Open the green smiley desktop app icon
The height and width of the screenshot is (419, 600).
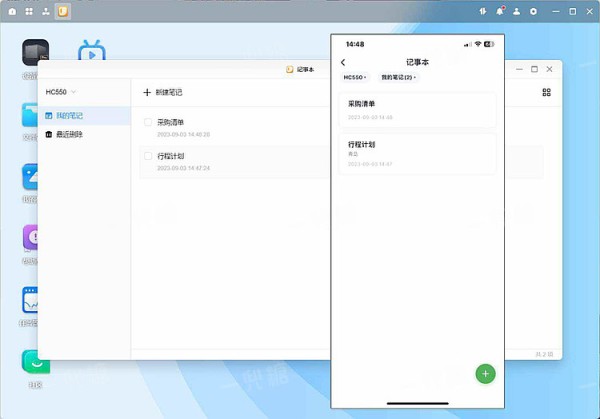[36, 361]
